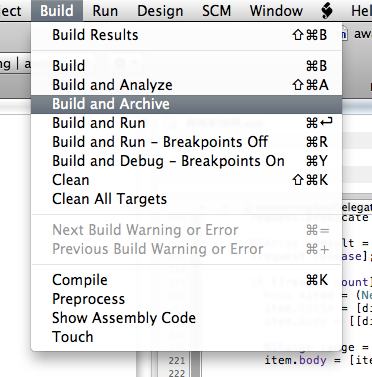
Task: Open the scripts menu icon
Action: click(327, 11)
